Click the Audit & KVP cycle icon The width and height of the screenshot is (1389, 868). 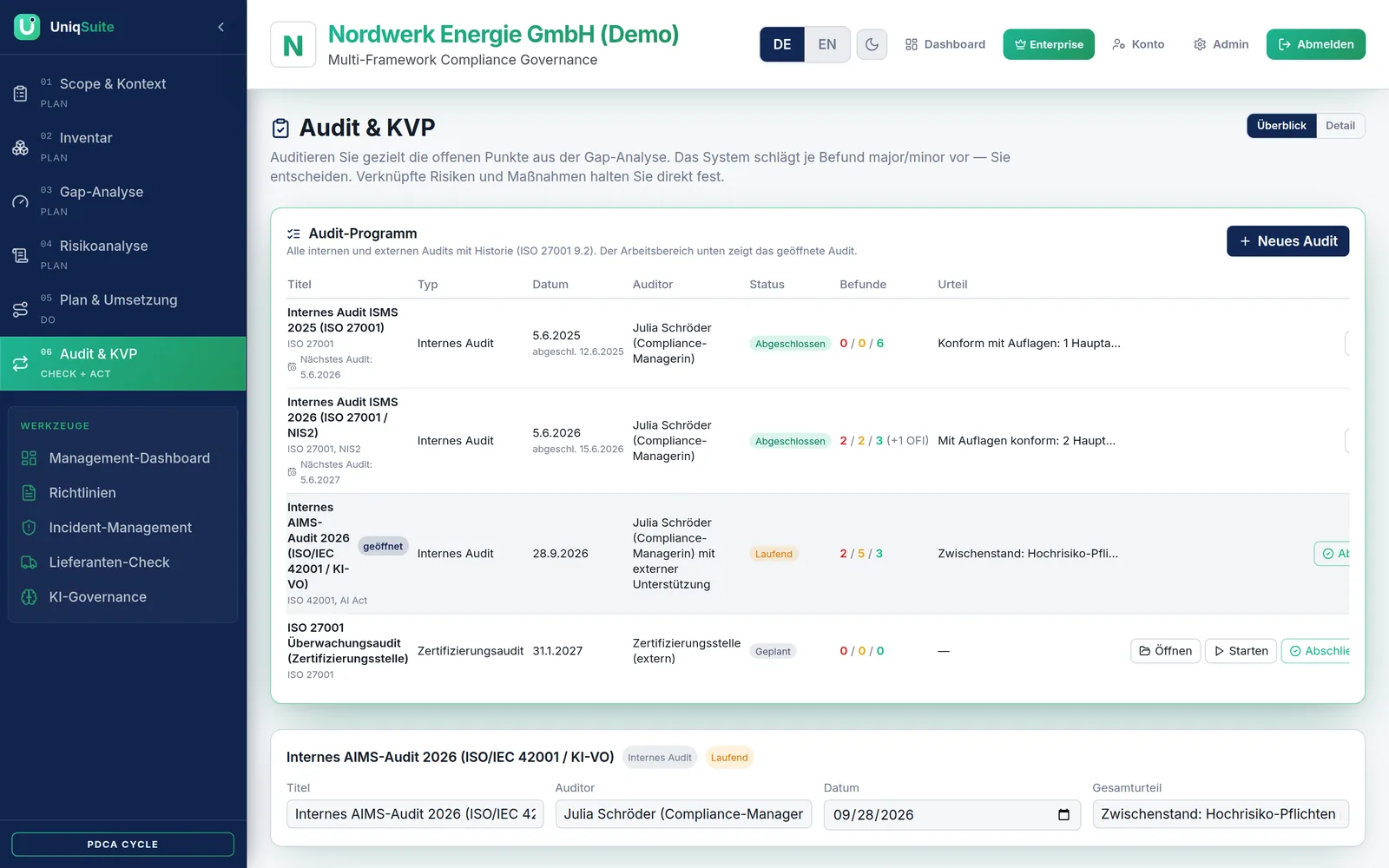pyautogui.click(x=20, y=364)
